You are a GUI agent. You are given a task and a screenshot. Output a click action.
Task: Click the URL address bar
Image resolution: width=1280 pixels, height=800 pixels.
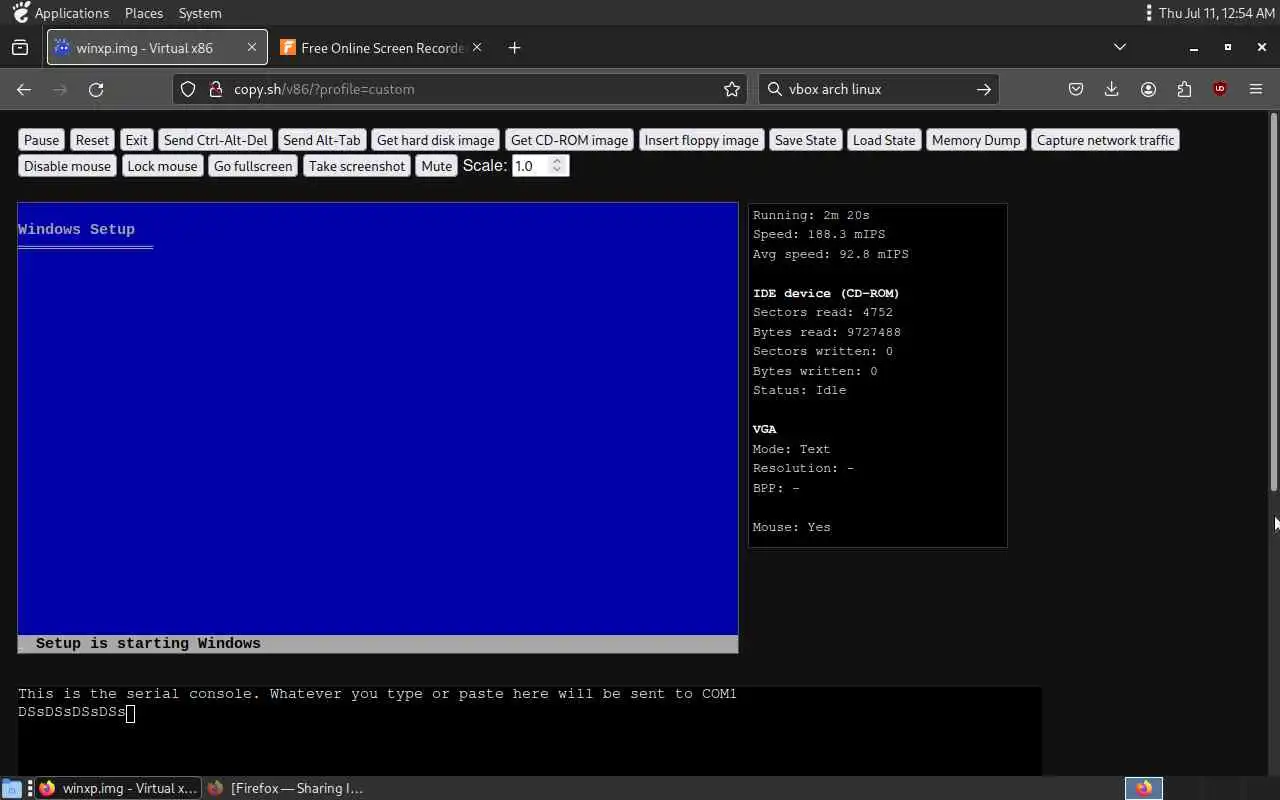tap(462, 89)
